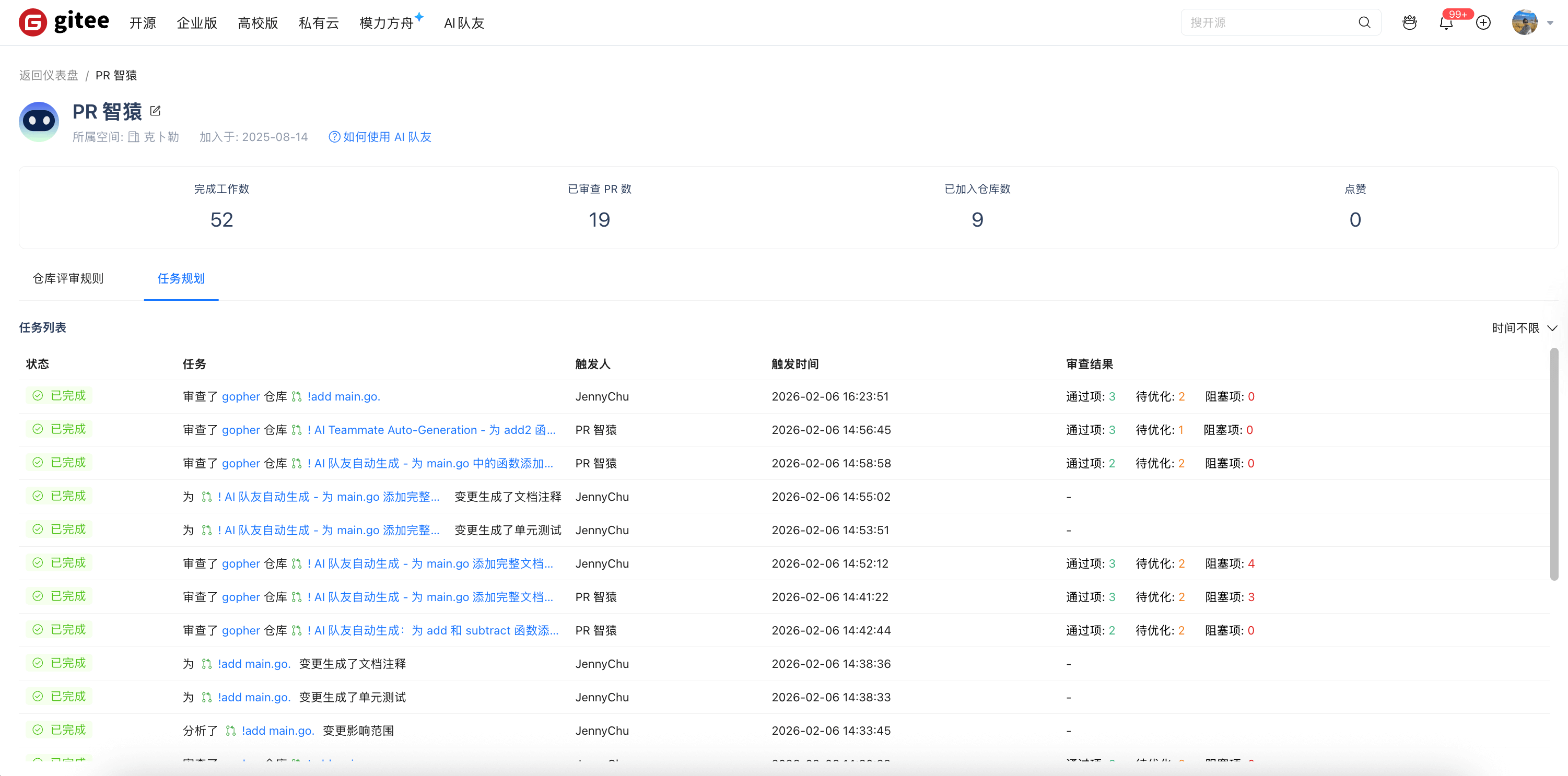Click PR icon in 14:42:44 row
Image resolution: width=1568 pixels, height=776 pixels.
coord(297,631)
